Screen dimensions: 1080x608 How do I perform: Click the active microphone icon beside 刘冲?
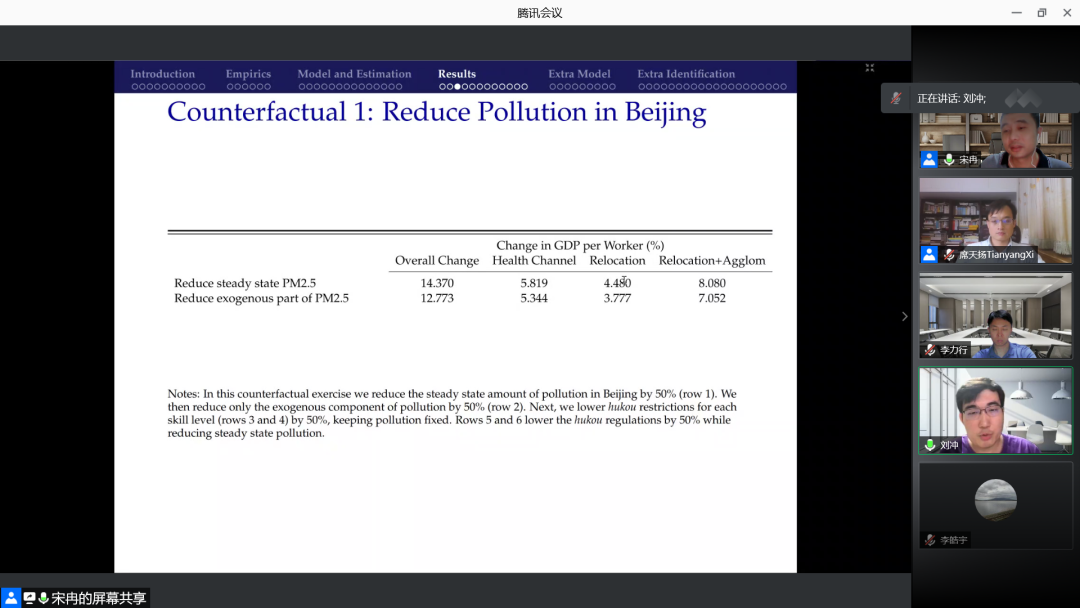930,445
